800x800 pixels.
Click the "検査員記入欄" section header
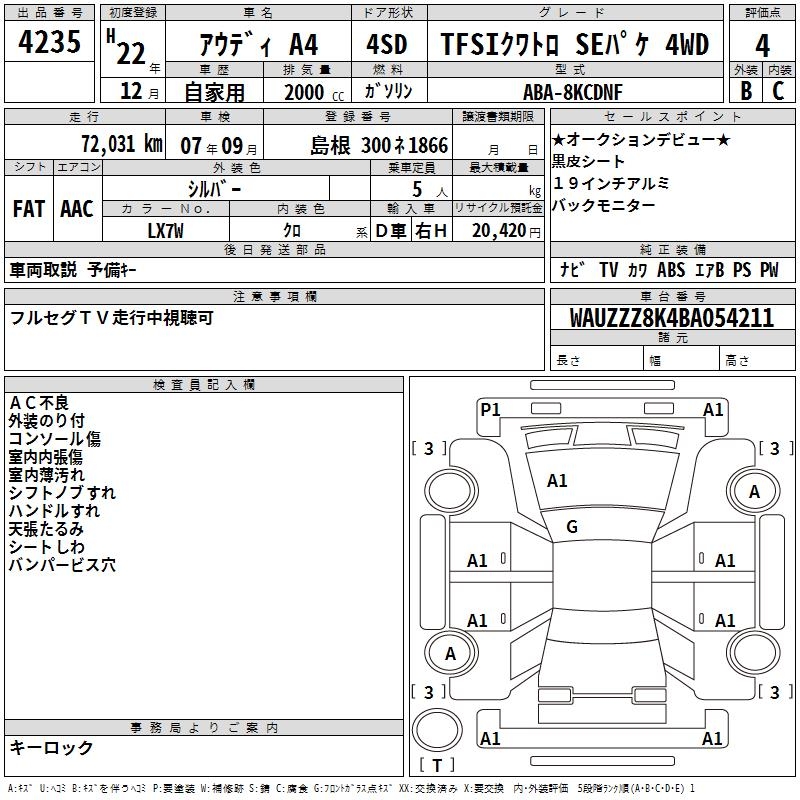204,385
